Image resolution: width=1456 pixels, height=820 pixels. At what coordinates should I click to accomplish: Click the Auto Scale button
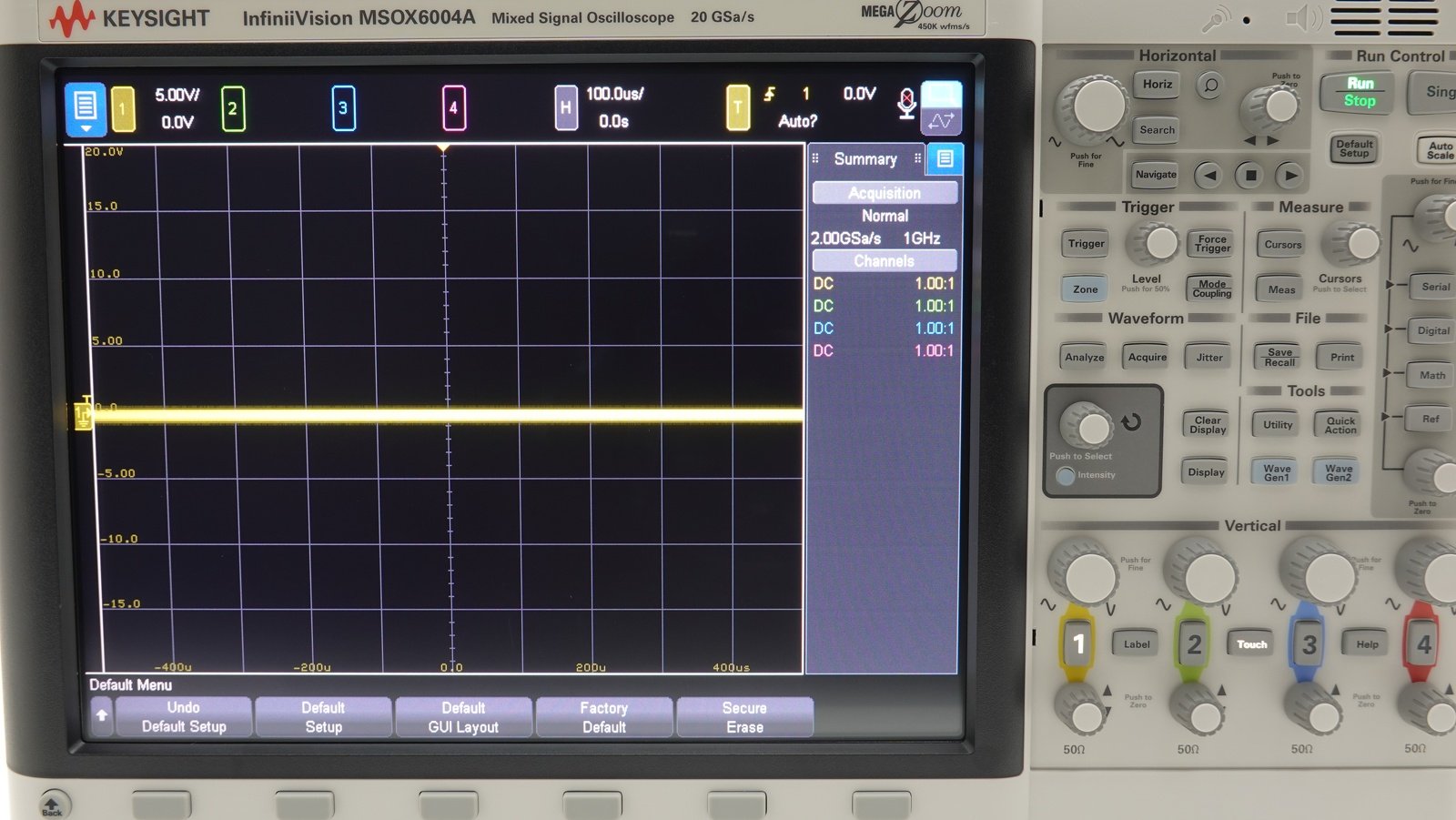pos(1439,150)
